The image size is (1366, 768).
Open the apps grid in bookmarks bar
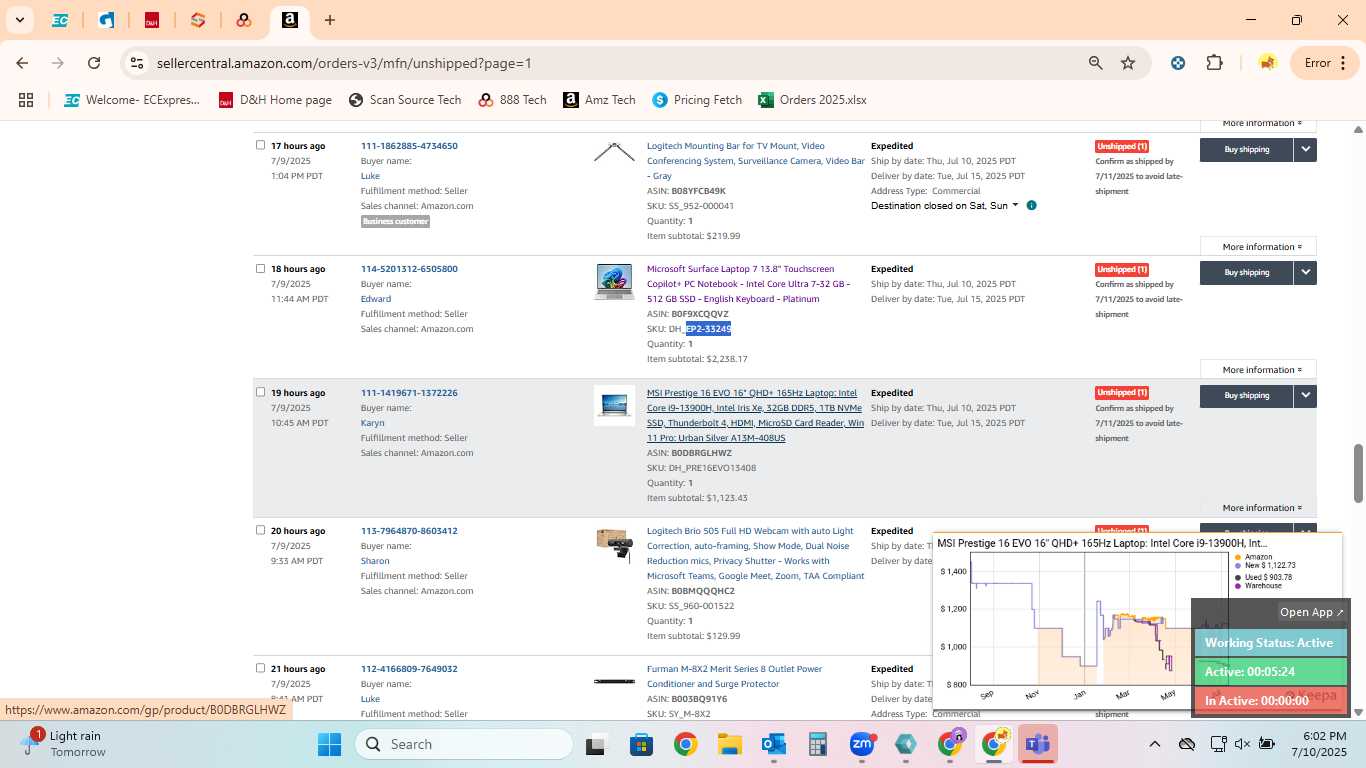26,100
